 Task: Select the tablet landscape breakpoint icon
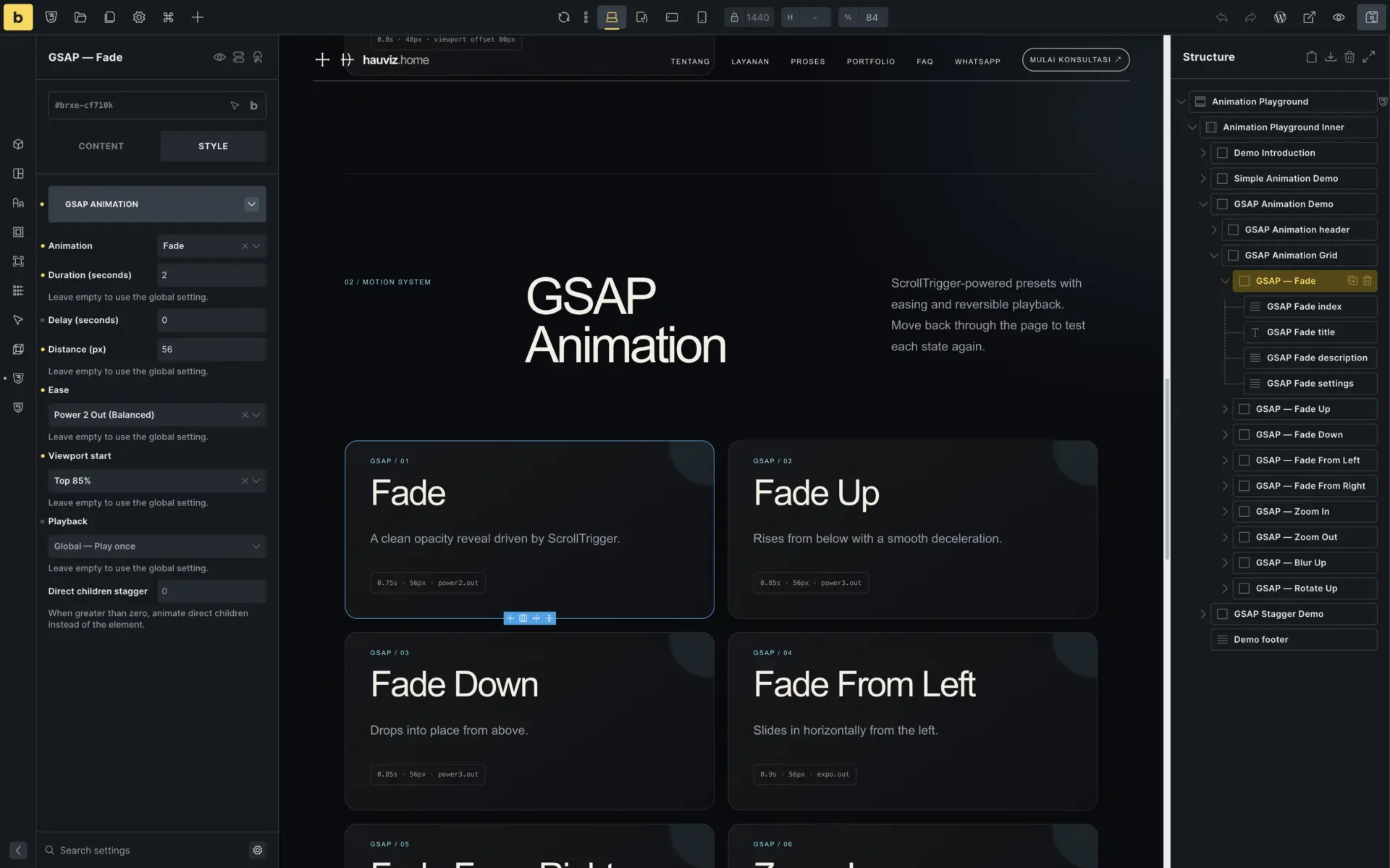coord(672,17)
